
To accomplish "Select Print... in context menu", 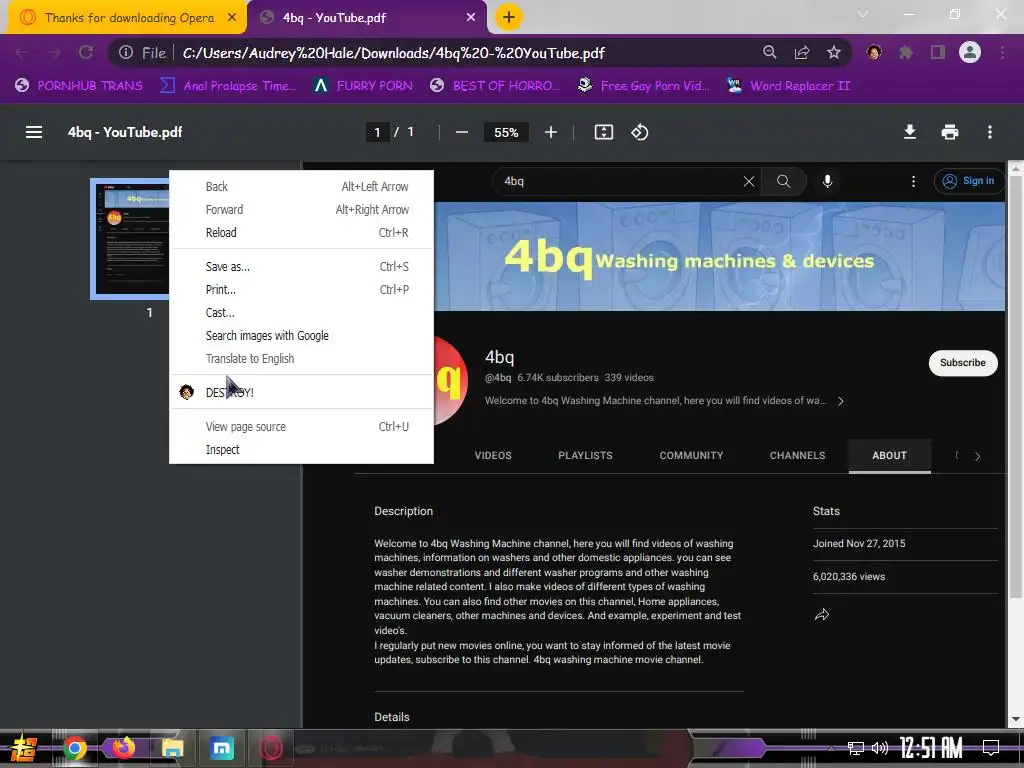I will click(x=301, y=289).
